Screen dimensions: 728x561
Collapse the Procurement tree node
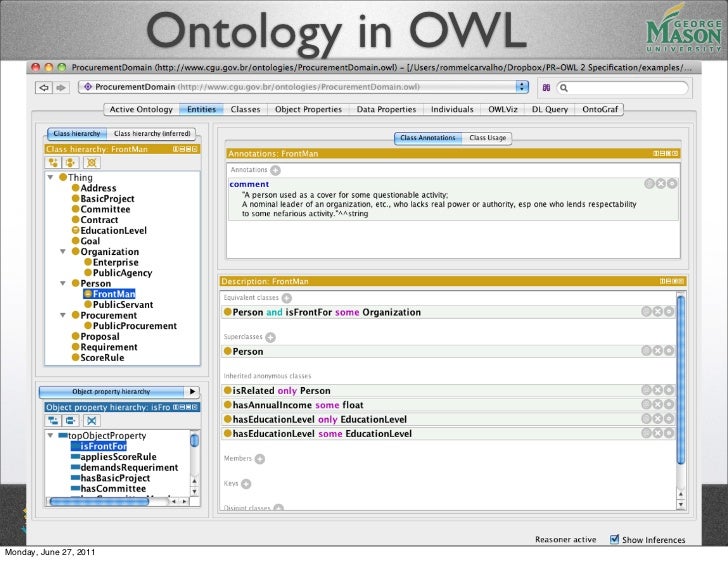coord(63,316)
